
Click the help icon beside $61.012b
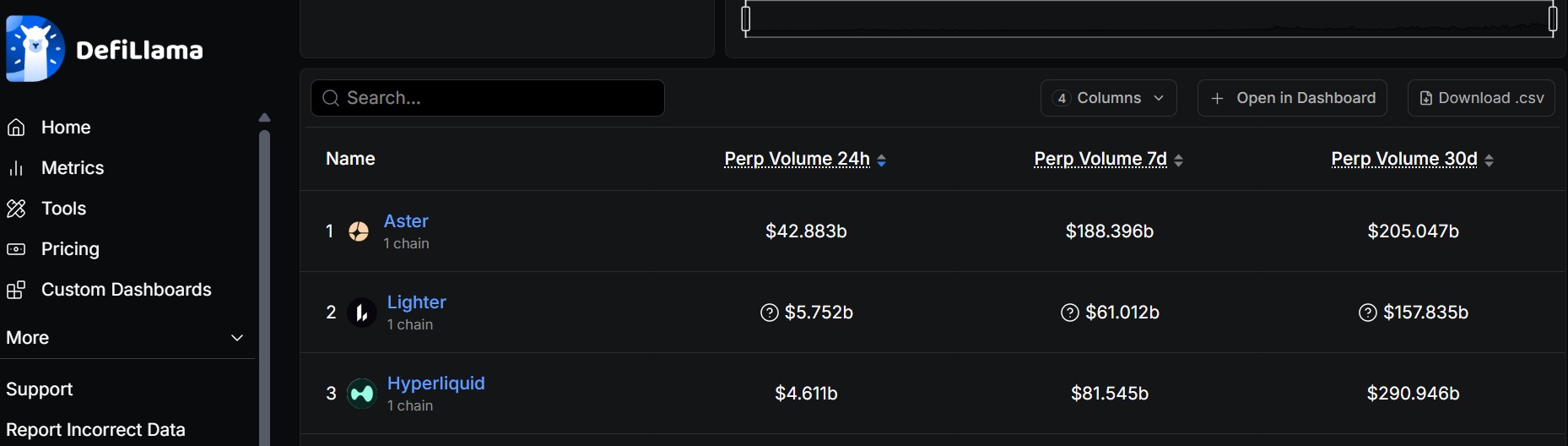pos(1070,313)
